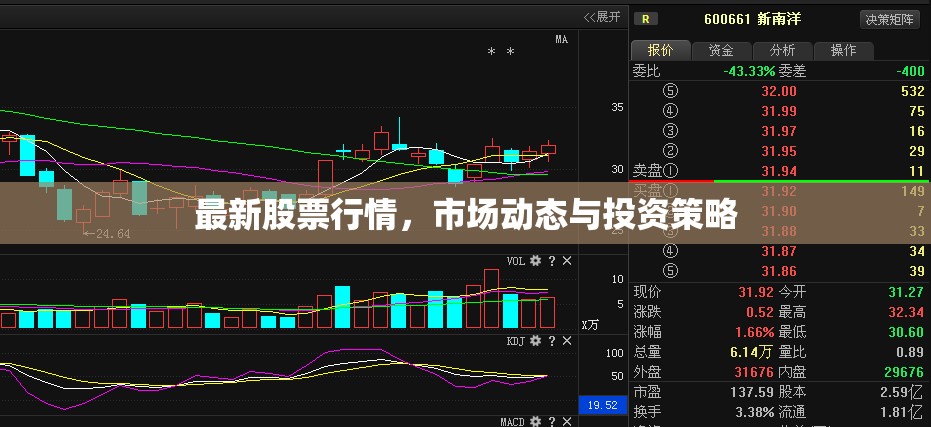This screenshot has width=931, height=427.
Task: Click sell level 5 price 32.00
Action: (x=779, y=91)
